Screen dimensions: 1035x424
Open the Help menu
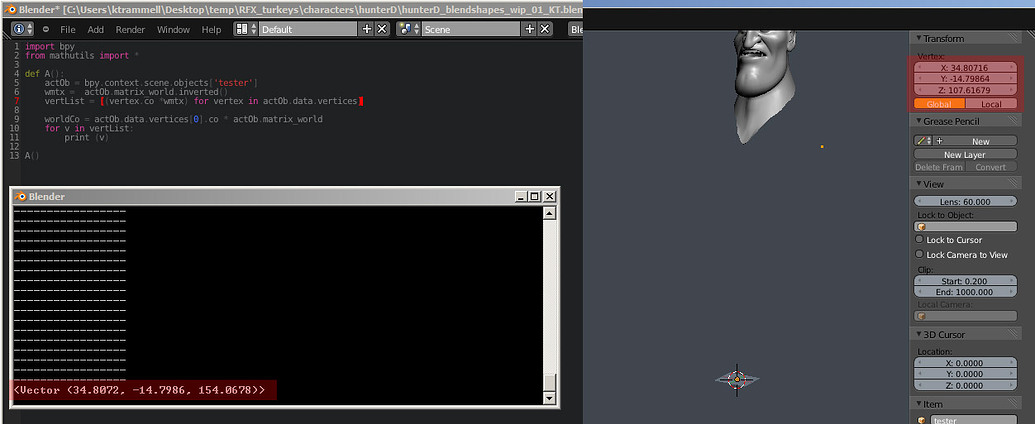[211, 29]
